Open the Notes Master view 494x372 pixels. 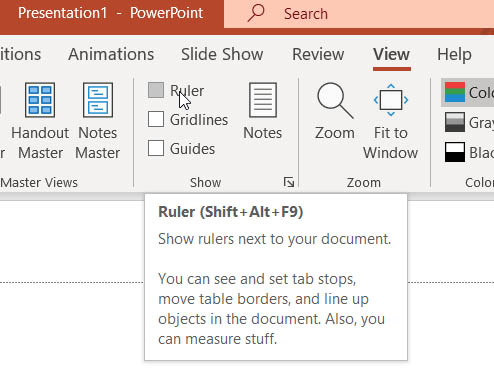98,121
